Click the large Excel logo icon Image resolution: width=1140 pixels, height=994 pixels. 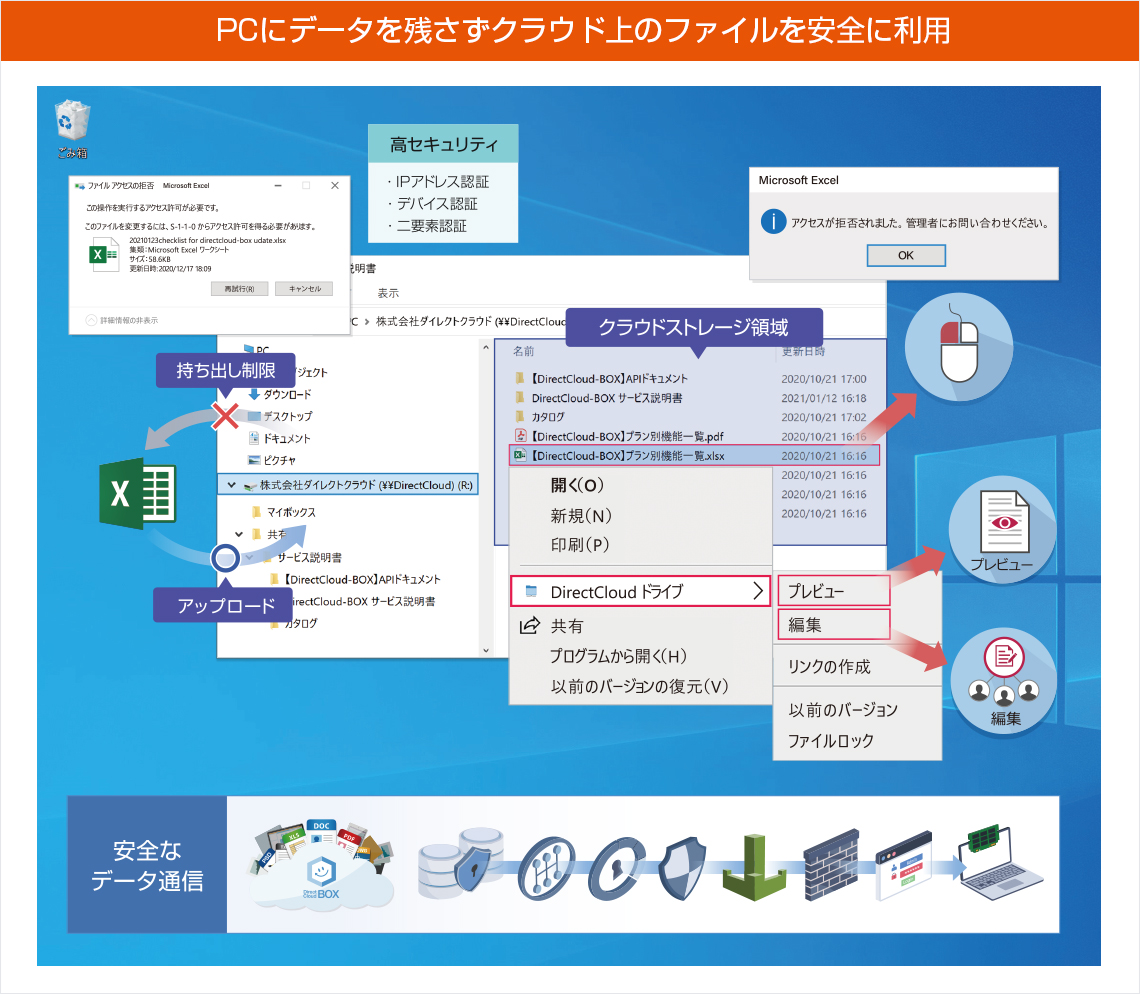pos(138,494)
